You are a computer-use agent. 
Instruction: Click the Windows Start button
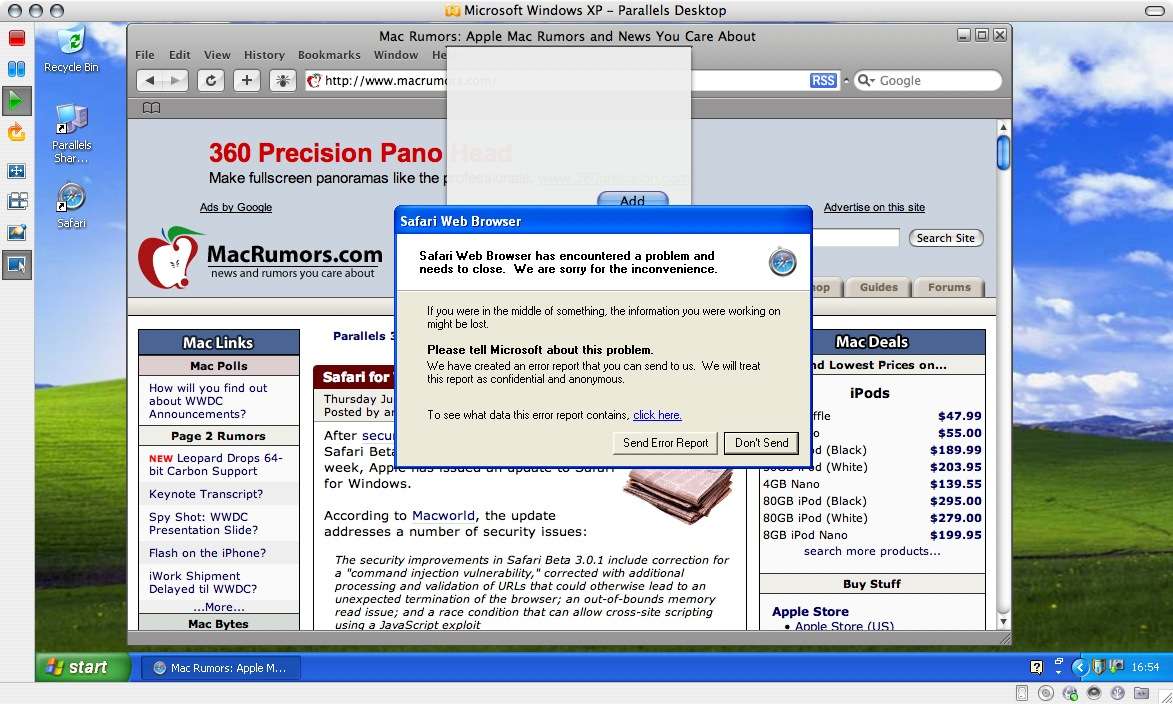click(x=82, y=667)
